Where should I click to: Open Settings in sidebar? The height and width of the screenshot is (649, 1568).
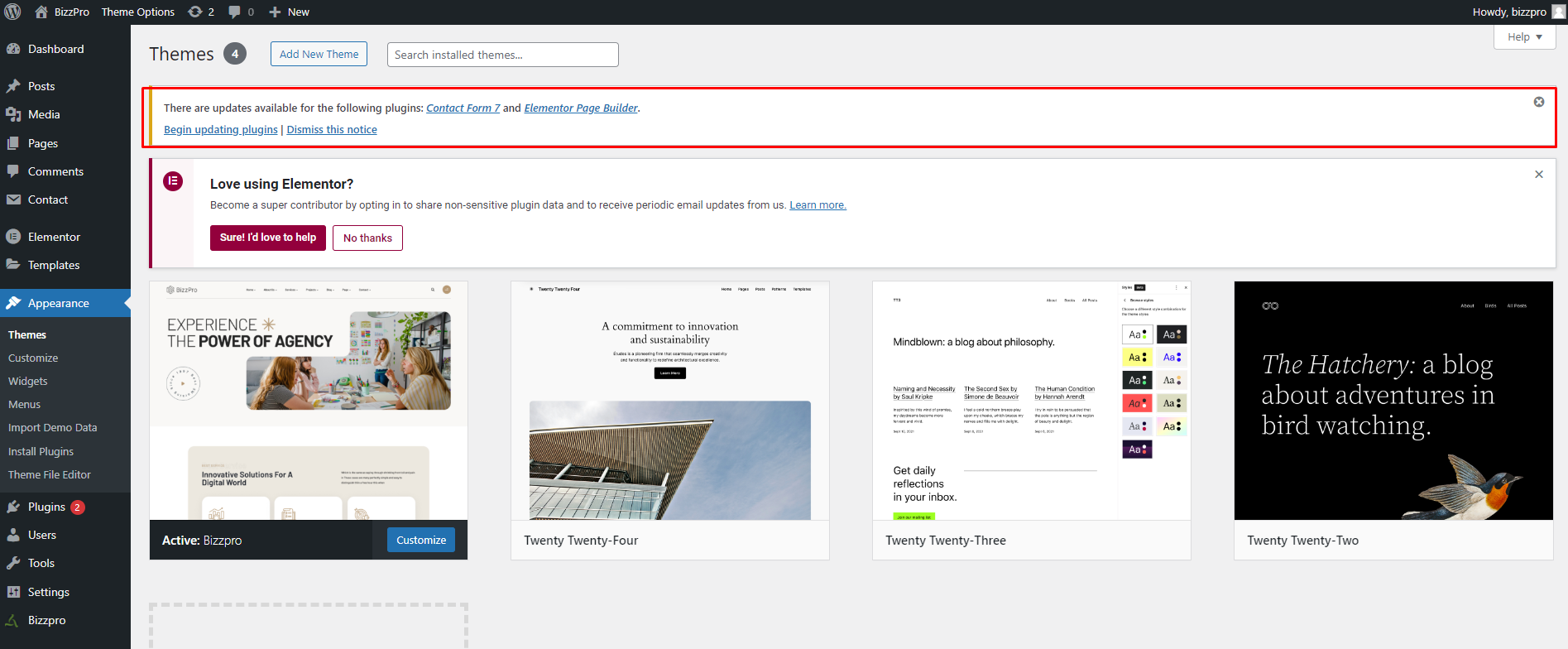tap(65, 592)
